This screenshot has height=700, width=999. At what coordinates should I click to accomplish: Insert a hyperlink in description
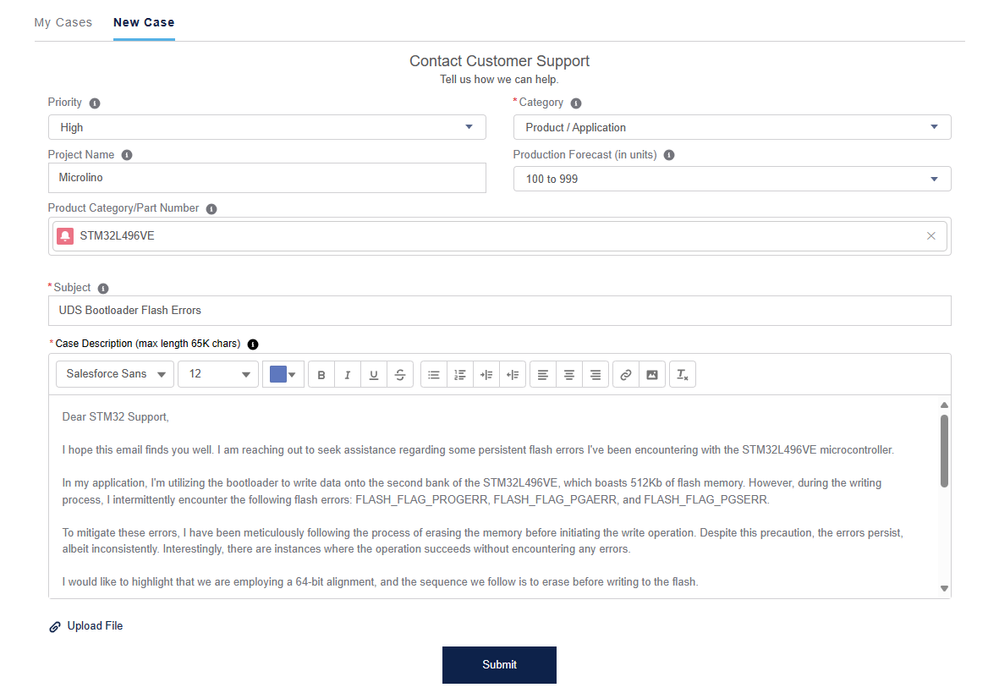626,375
